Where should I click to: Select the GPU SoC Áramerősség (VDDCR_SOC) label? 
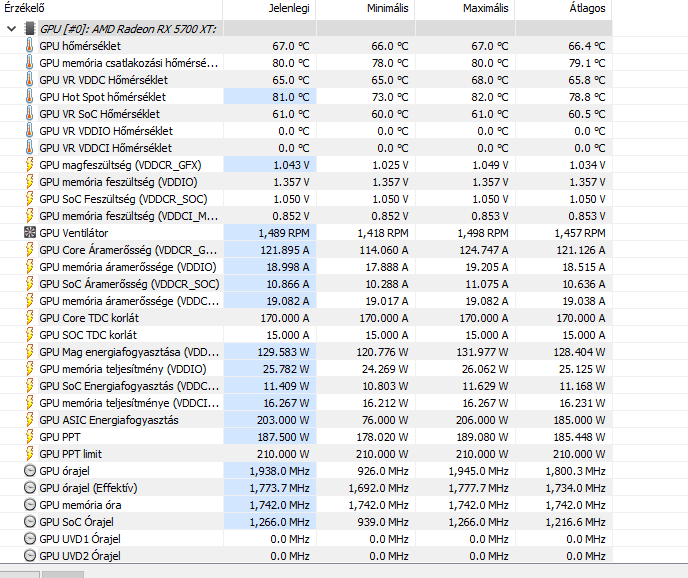click(129, 284)
